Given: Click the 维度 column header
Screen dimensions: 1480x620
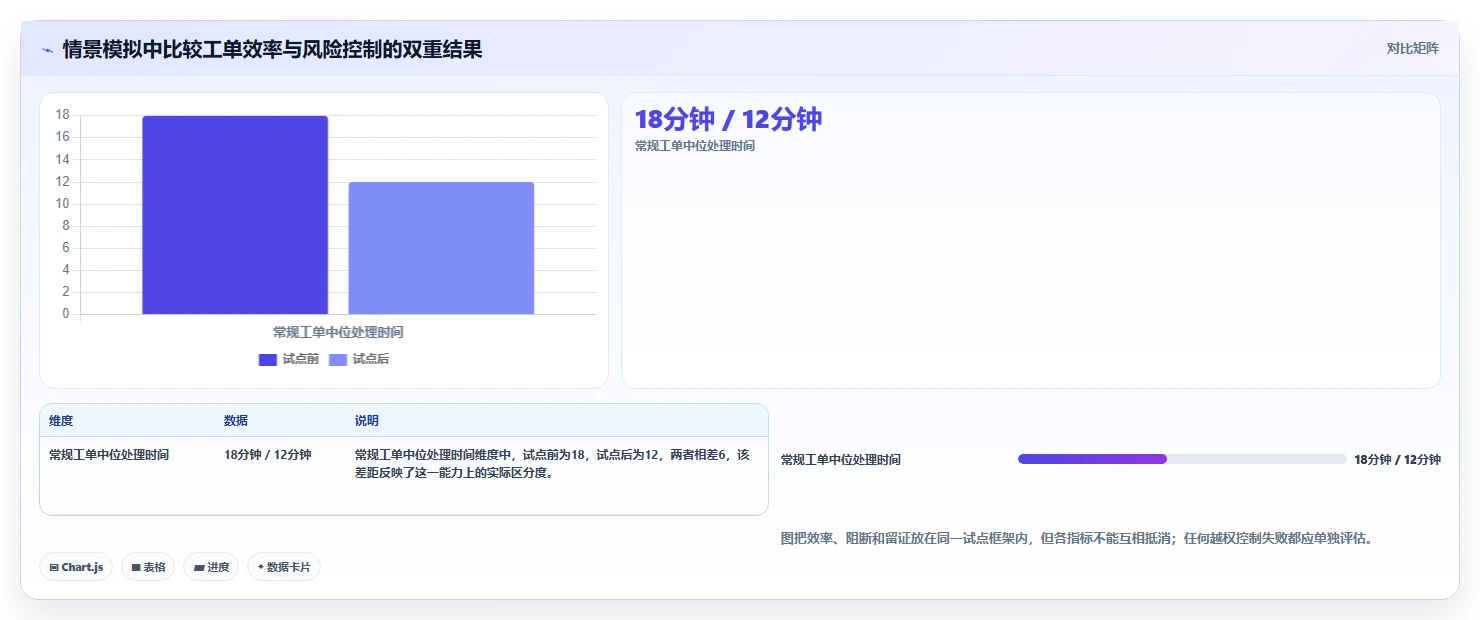Looking at the screenshot, I should click(61, 421).
